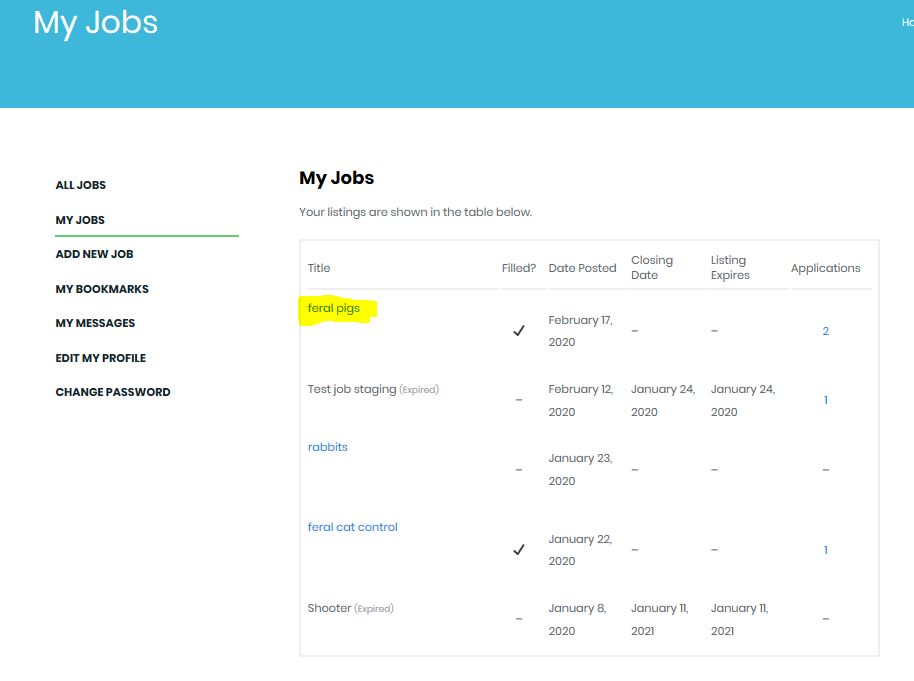Click the Test job staging title
Viewport: 914px width, 681px height.
(x=352, y=389)
